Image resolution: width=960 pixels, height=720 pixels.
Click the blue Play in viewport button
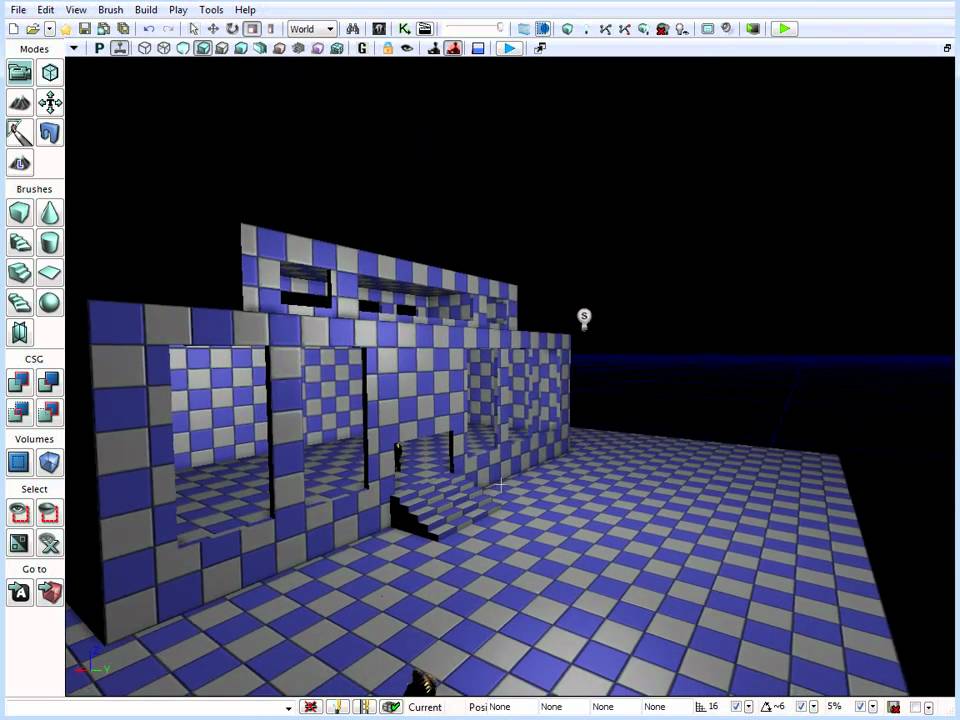click(x=509, y=48)
